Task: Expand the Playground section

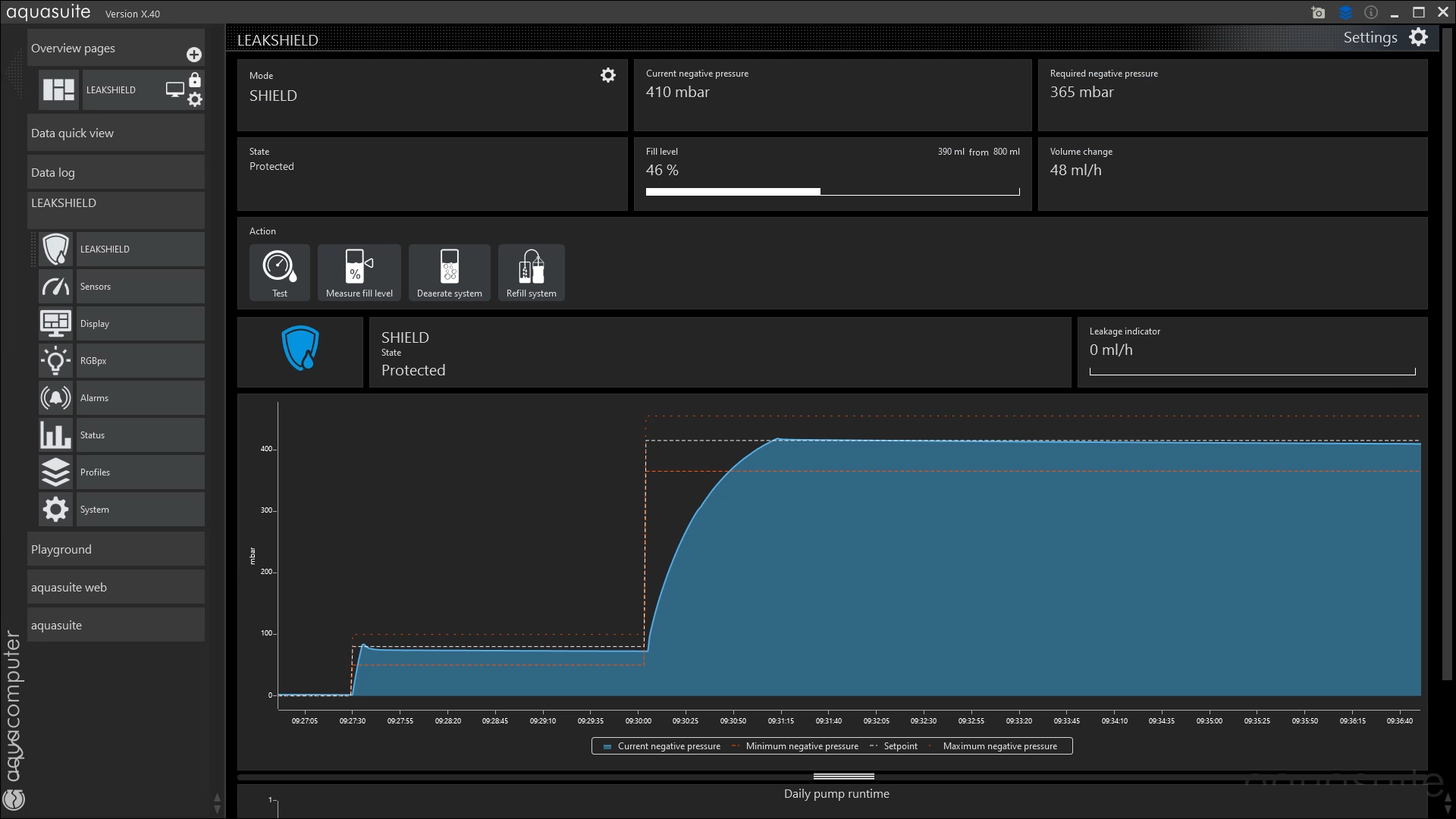Action: pos(116,549)
